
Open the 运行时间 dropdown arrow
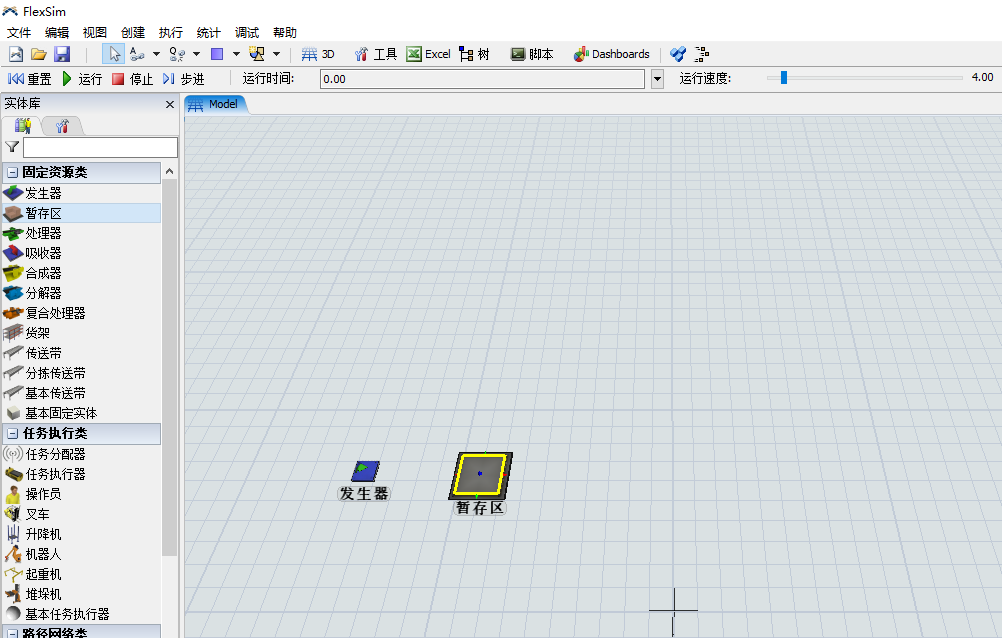coord(657,79)
